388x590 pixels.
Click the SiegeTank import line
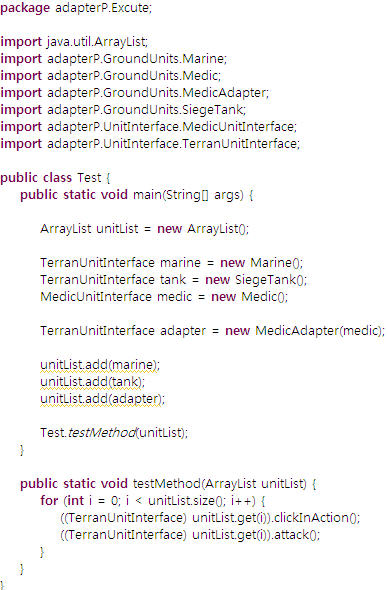(x=123, y=109)
